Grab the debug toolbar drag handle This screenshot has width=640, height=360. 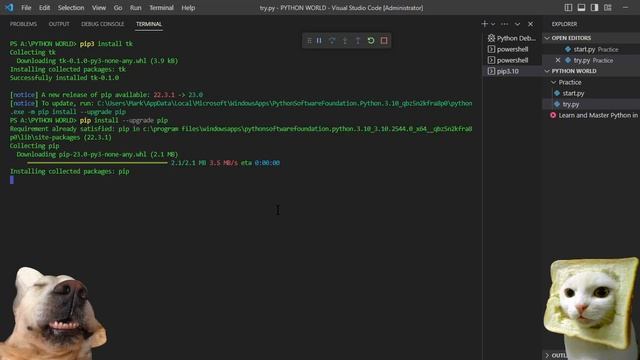309,40
